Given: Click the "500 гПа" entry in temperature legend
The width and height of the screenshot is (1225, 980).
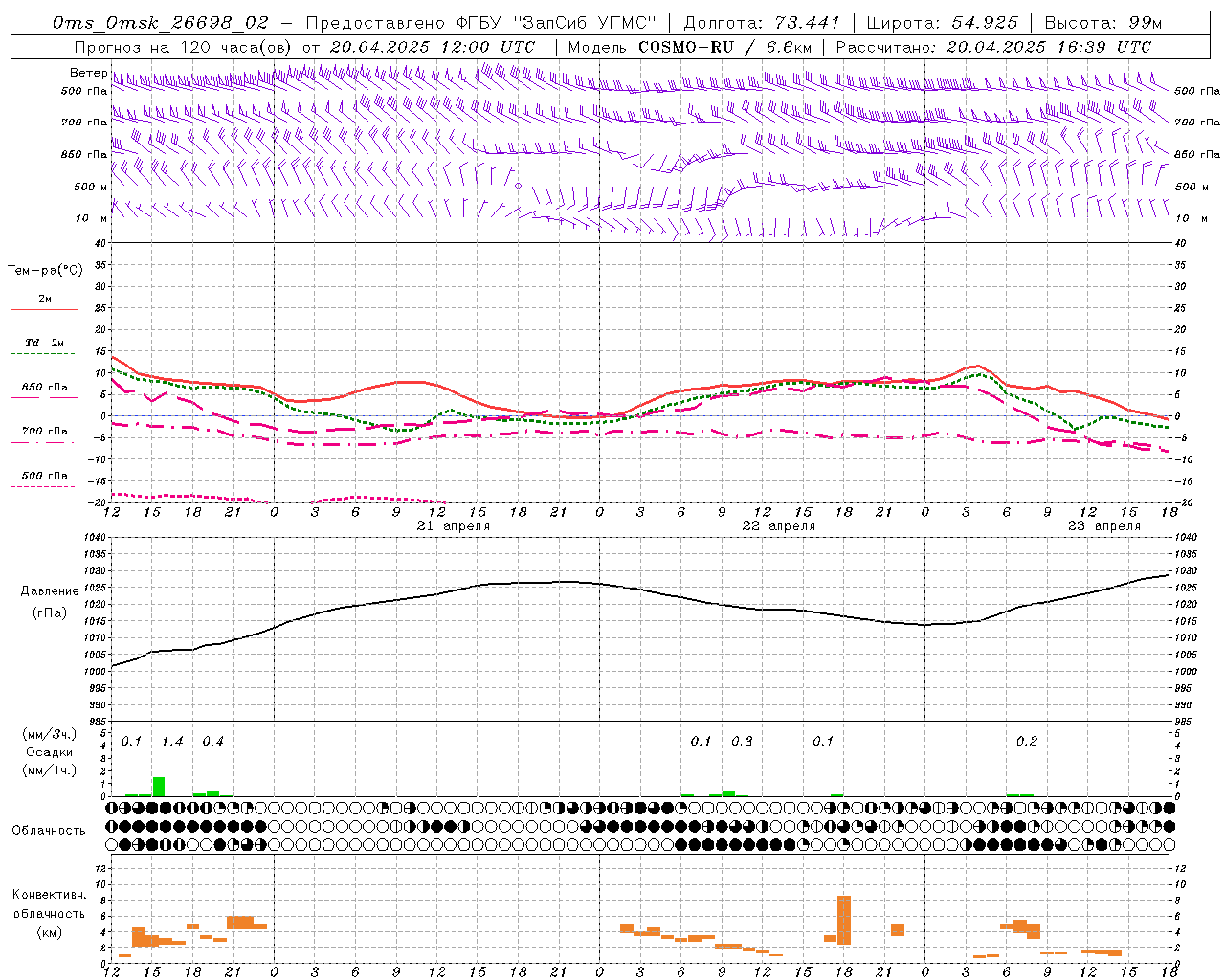Looking at the screenshot, I should [44, 476].
